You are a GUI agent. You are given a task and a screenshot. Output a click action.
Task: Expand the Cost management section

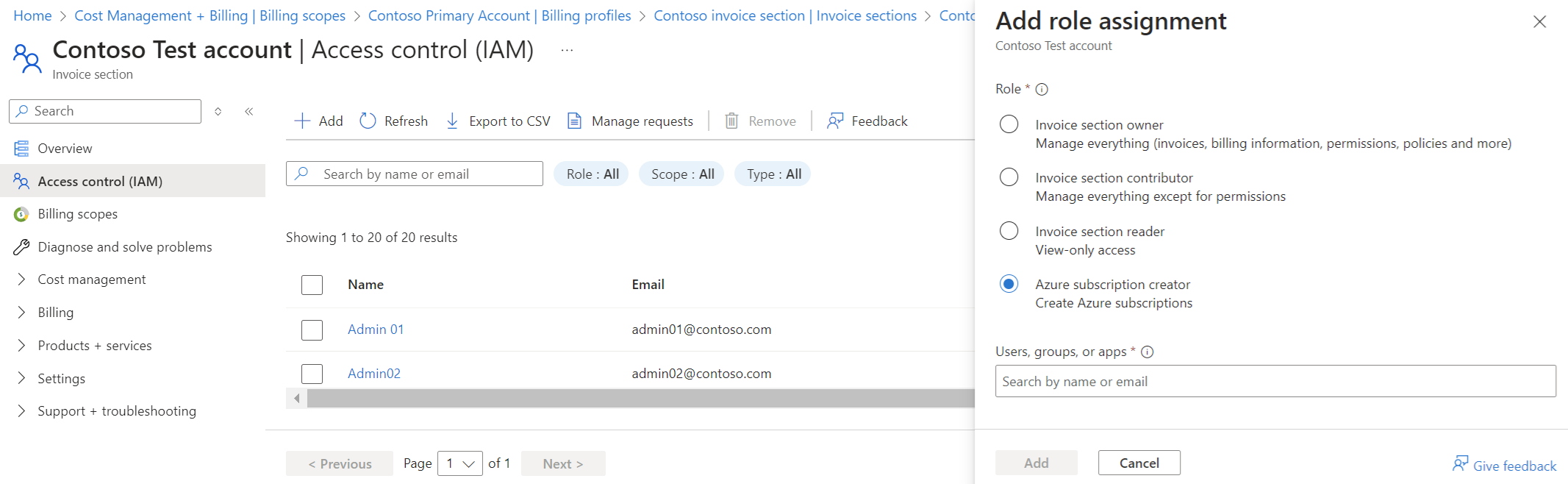[x=21, y=280]
